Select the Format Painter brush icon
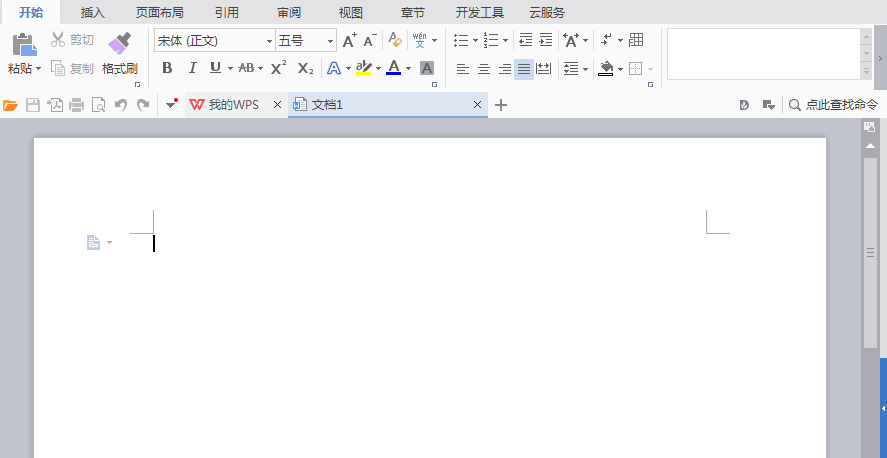887x458 pixels. pos(119,44)
